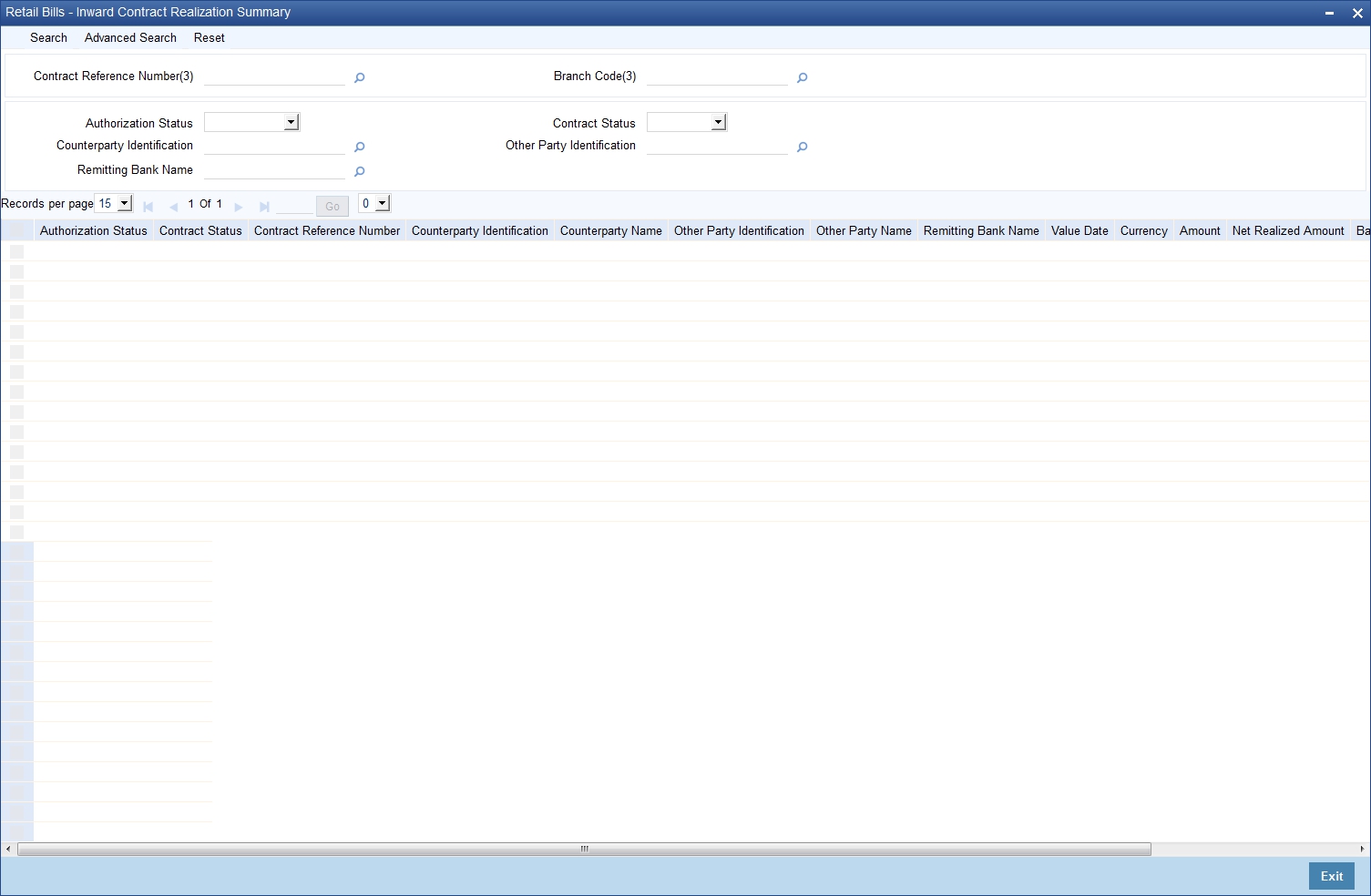Sort by Contract Status column header
Viewport: 1371px width, 896px height.
(200, 231)
